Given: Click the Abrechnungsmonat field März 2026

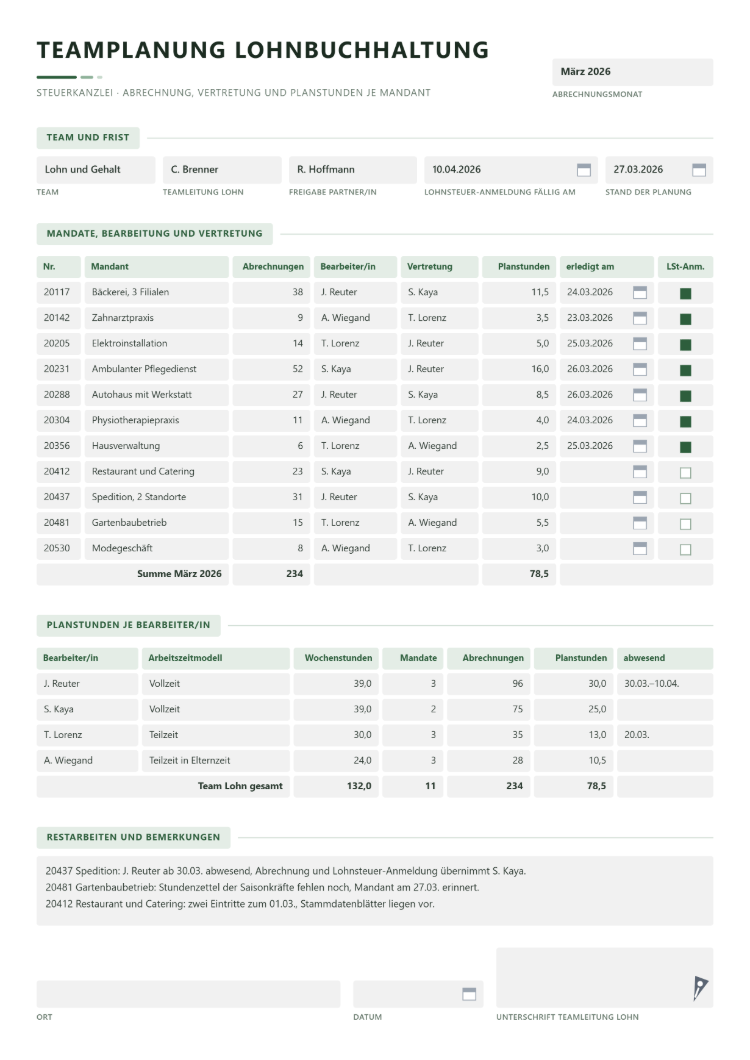Looking at the screenshot, I should tap(632, 72).
